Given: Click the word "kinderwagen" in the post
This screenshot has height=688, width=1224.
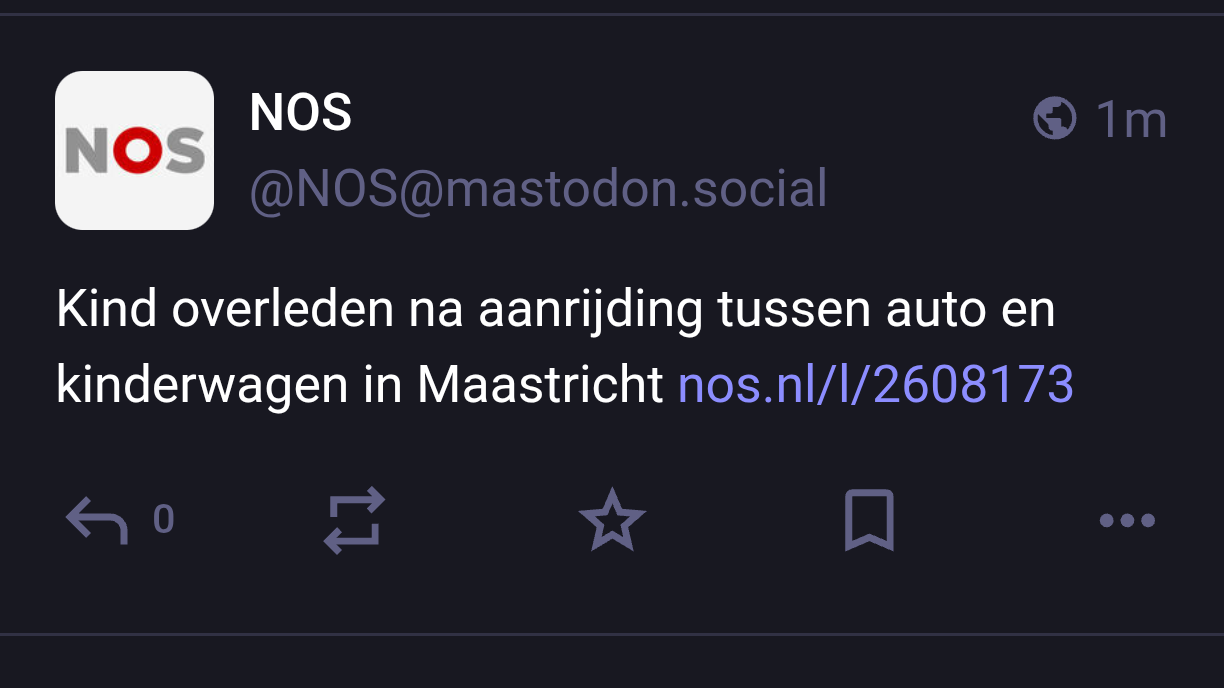Looking at the screenshot, I should pos(199,384).
